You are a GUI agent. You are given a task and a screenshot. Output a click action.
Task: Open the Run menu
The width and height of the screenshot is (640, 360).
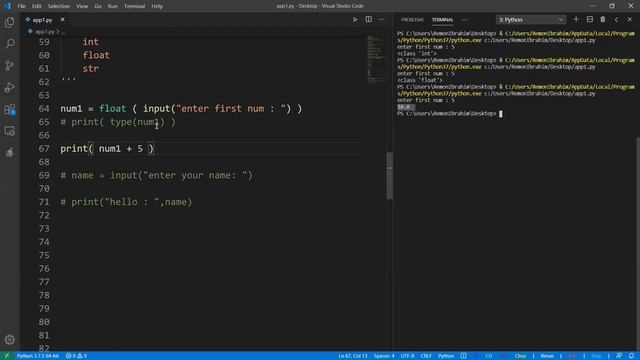[113, 6]
